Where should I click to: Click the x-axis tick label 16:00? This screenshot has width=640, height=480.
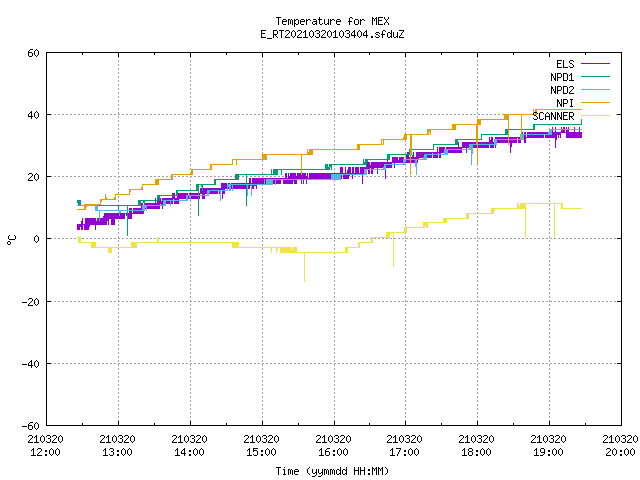(x=333, y=452)
